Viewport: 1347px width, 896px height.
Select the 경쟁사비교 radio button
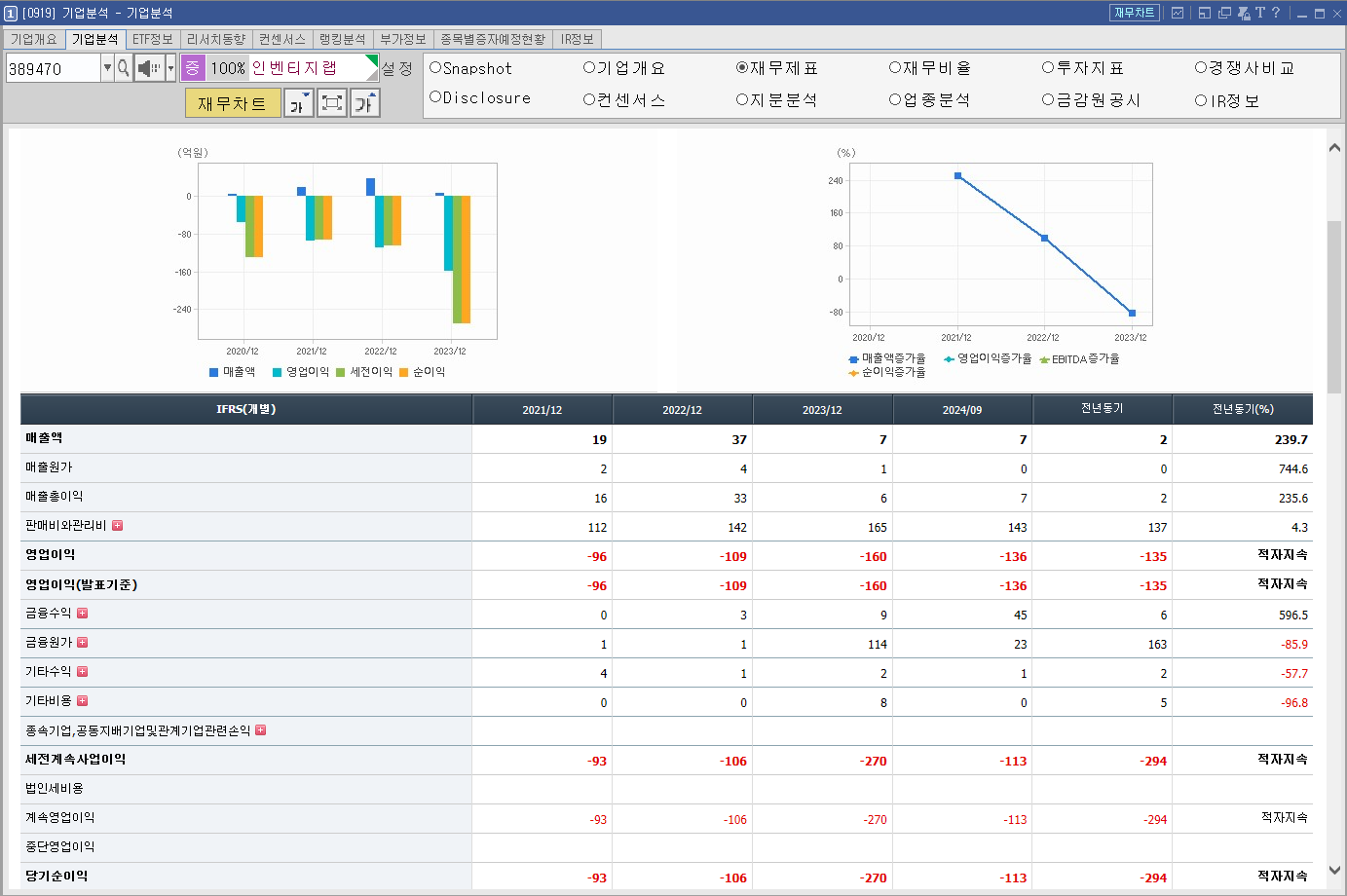point(1201,67)
